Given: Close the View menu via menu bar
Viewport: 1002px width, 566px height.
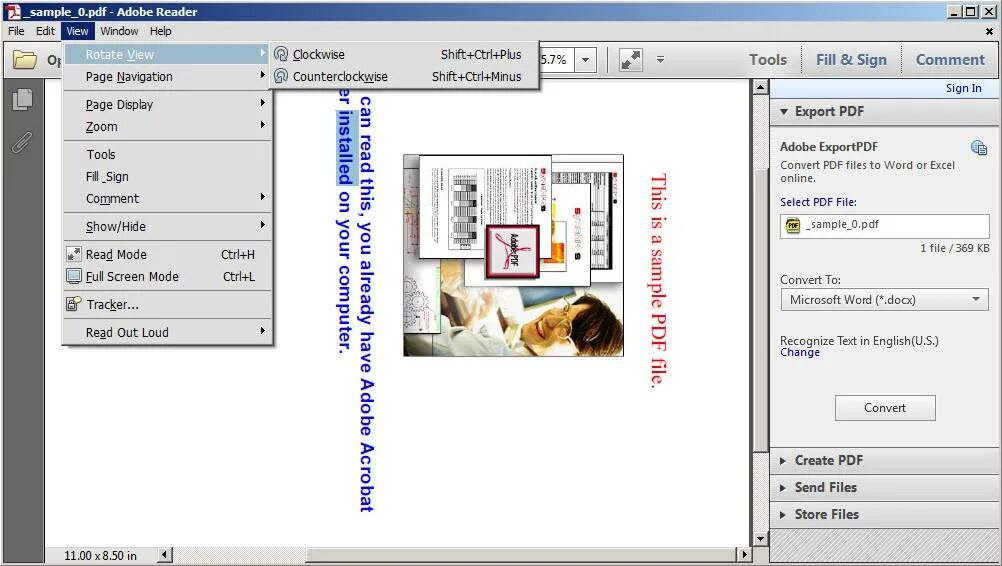Looking at the screenshot, I should 77,31.
